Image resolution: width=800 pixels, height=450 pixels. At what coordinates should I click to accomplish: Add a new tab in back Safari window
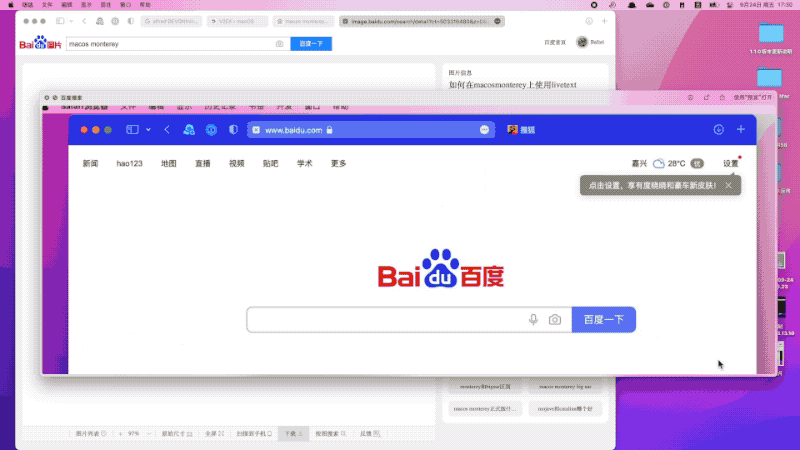tap(605, 21)
